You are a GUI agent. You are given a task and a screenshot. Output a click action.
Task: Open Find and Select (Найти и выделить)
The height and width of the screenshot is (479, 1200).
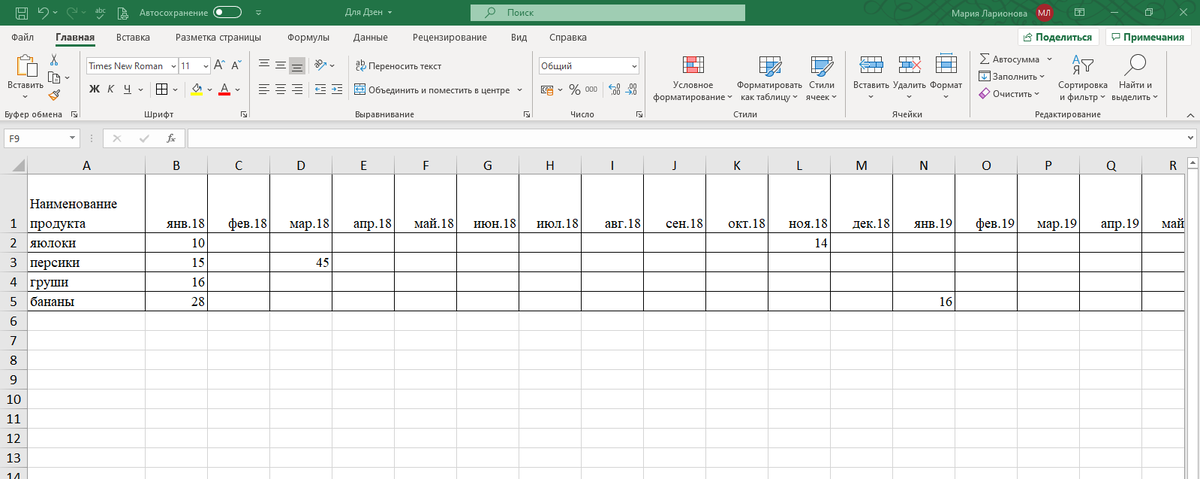click(1134, 78)
